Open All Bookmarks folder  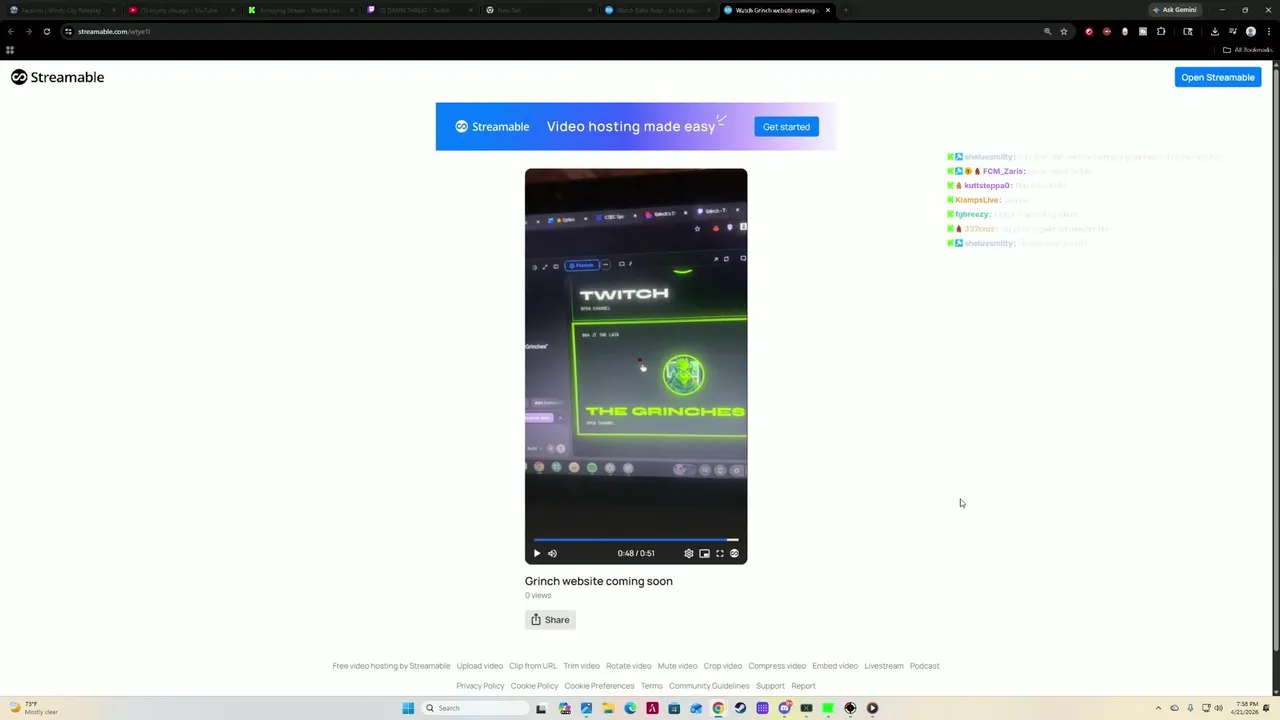tap(1247, 50)
